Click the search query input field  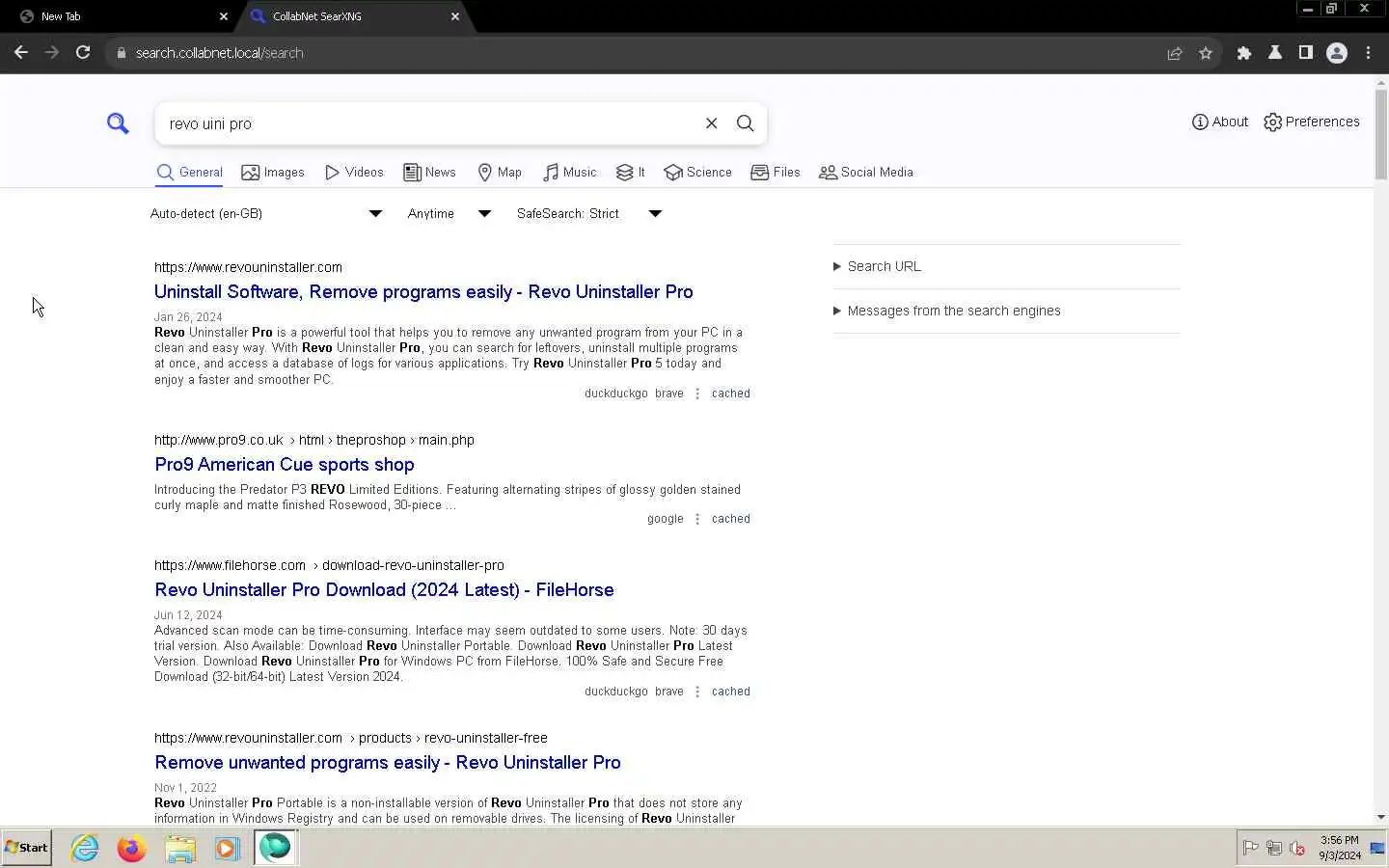[x=429, y=123]
